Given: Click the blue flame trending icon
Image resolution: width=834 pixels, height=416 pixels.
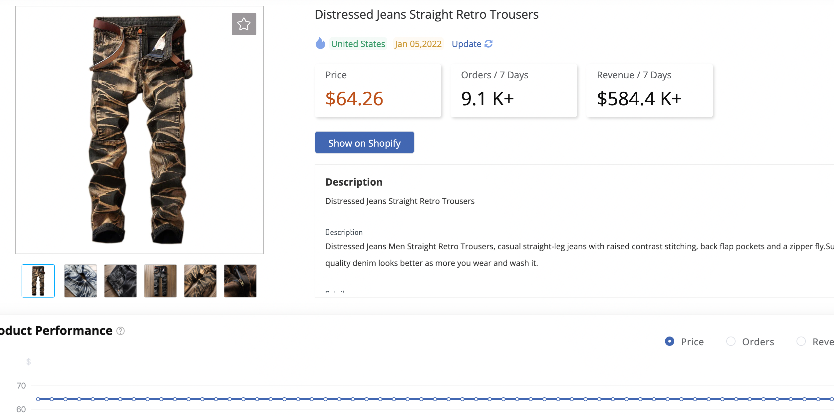Looking at the screenshot, I should point(320,44).
